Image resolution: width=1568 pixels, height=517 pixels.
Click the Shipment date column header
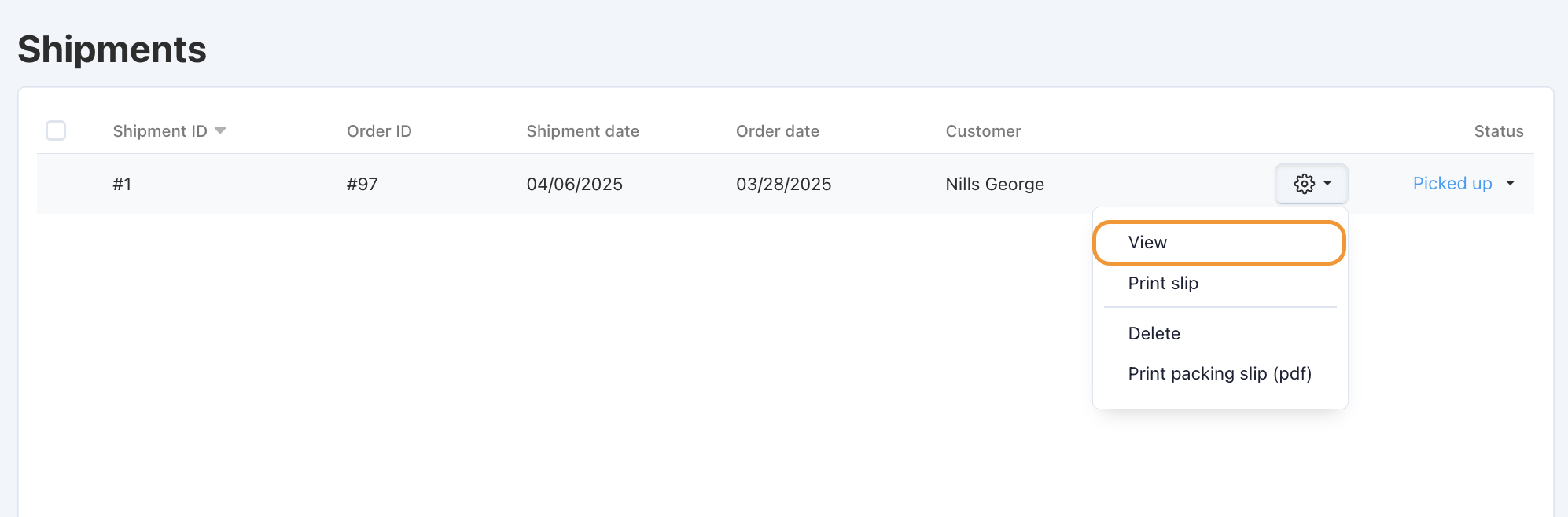(x=583, y=131)
